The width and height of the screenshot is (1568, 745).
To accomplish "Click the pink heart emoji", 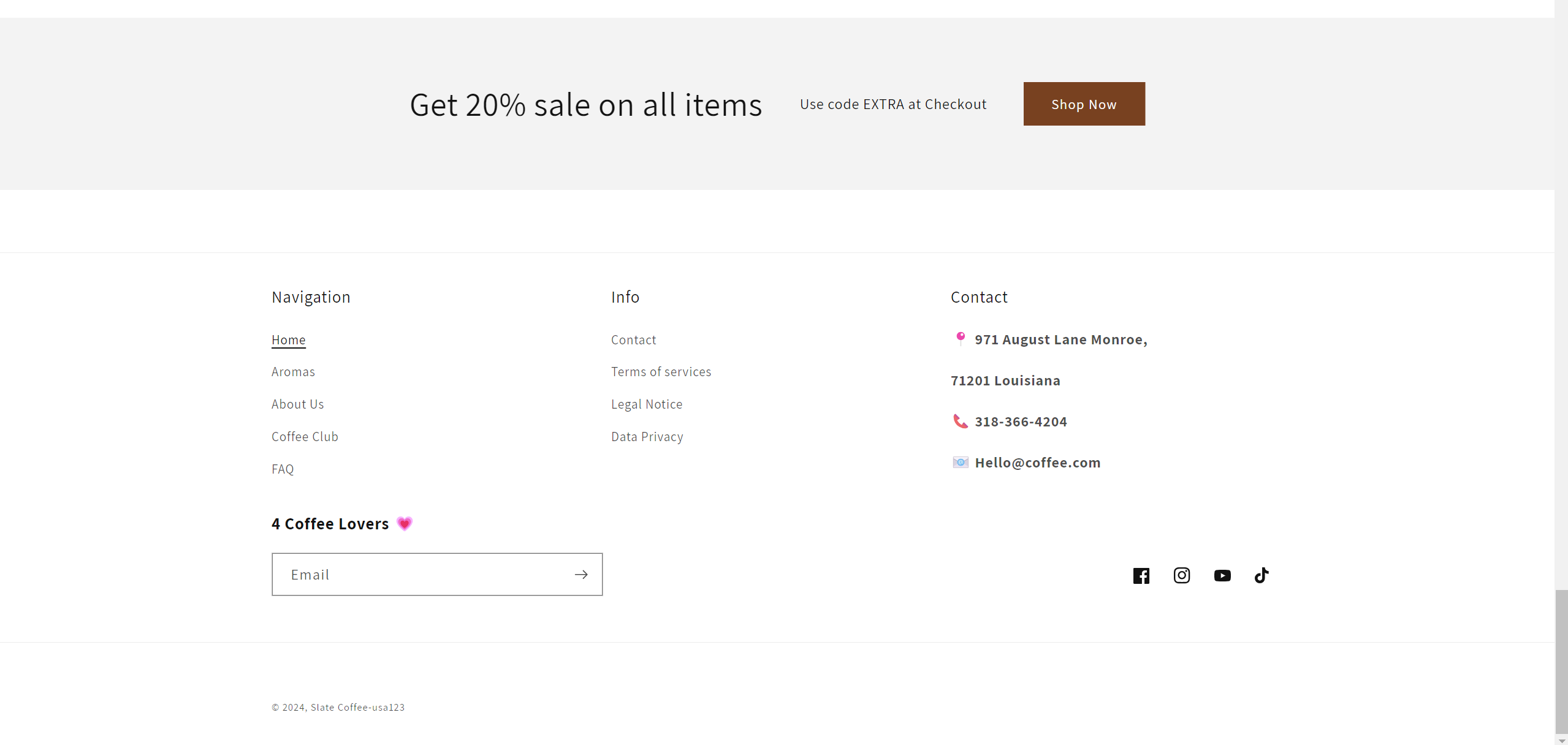I will click(x=404, y=523).
